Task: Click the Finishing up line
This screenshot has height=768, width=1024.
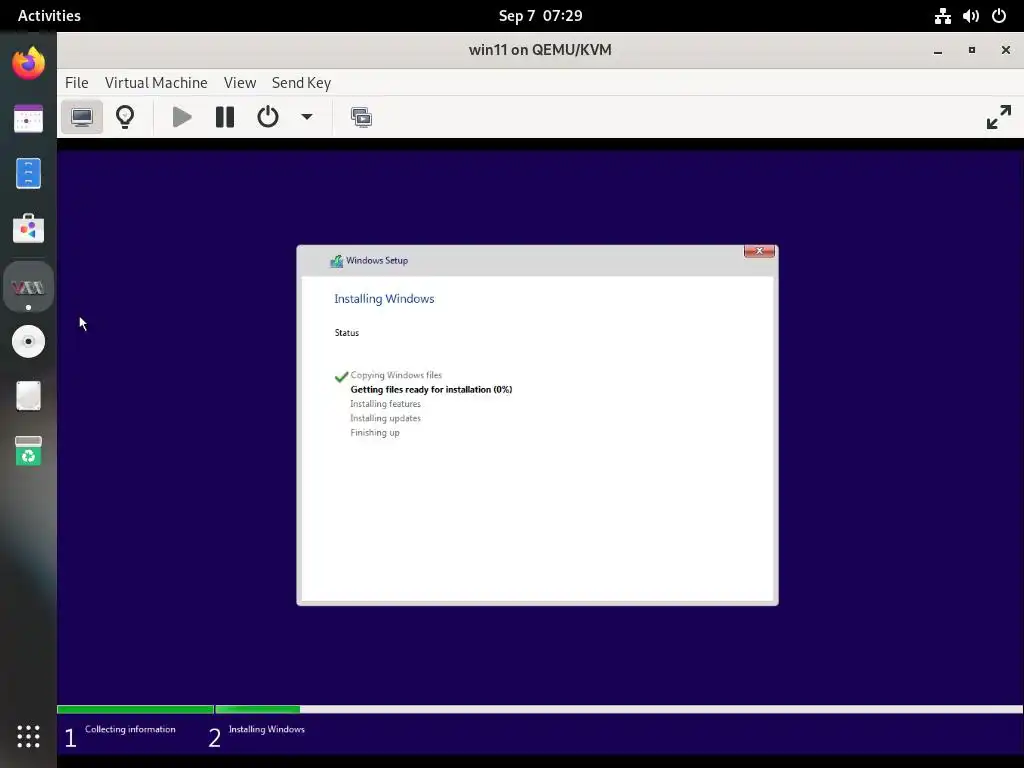Action: coord(375,432)
